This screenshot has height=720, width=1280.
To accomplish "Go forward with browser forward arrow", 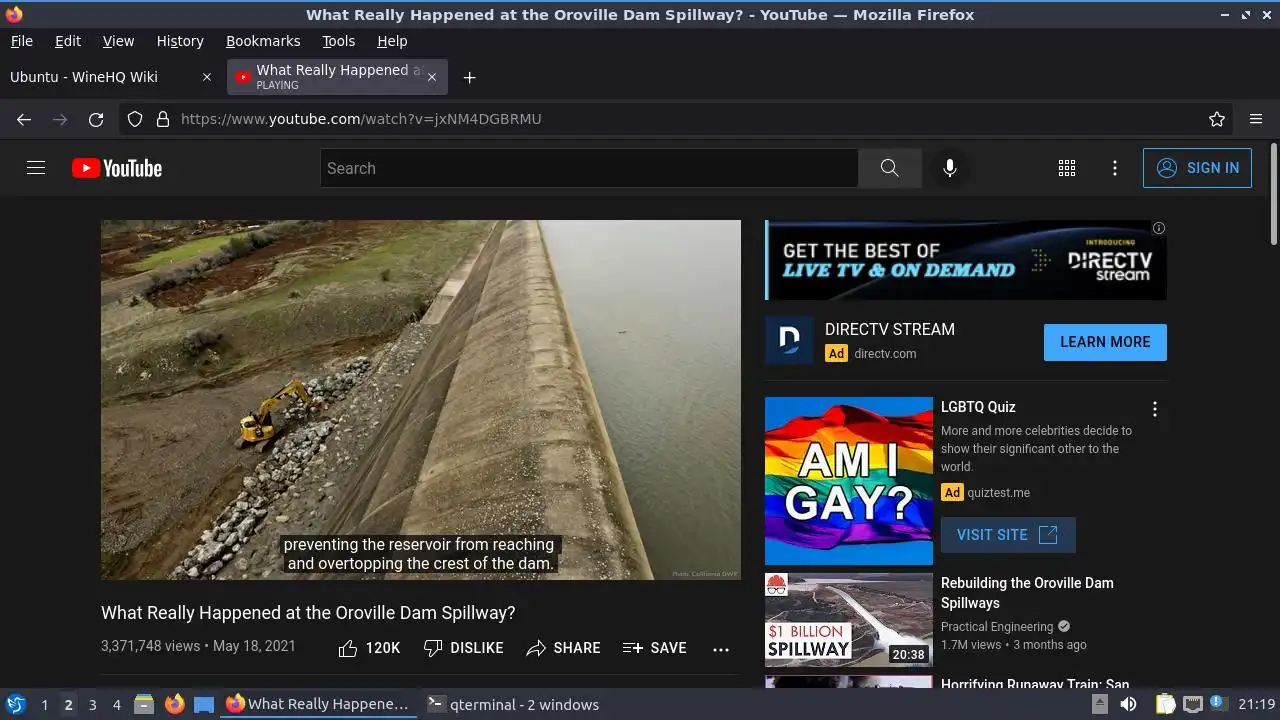I will point(60,119).
